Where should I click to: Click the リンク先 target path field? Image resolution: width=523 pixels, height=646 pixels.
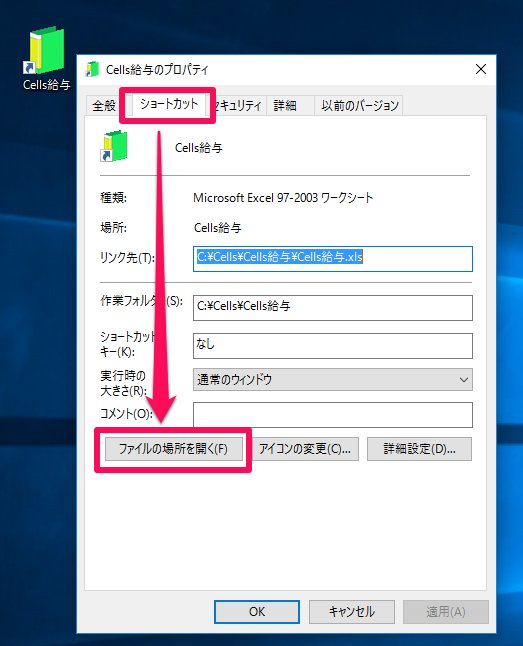coord(333,259)
